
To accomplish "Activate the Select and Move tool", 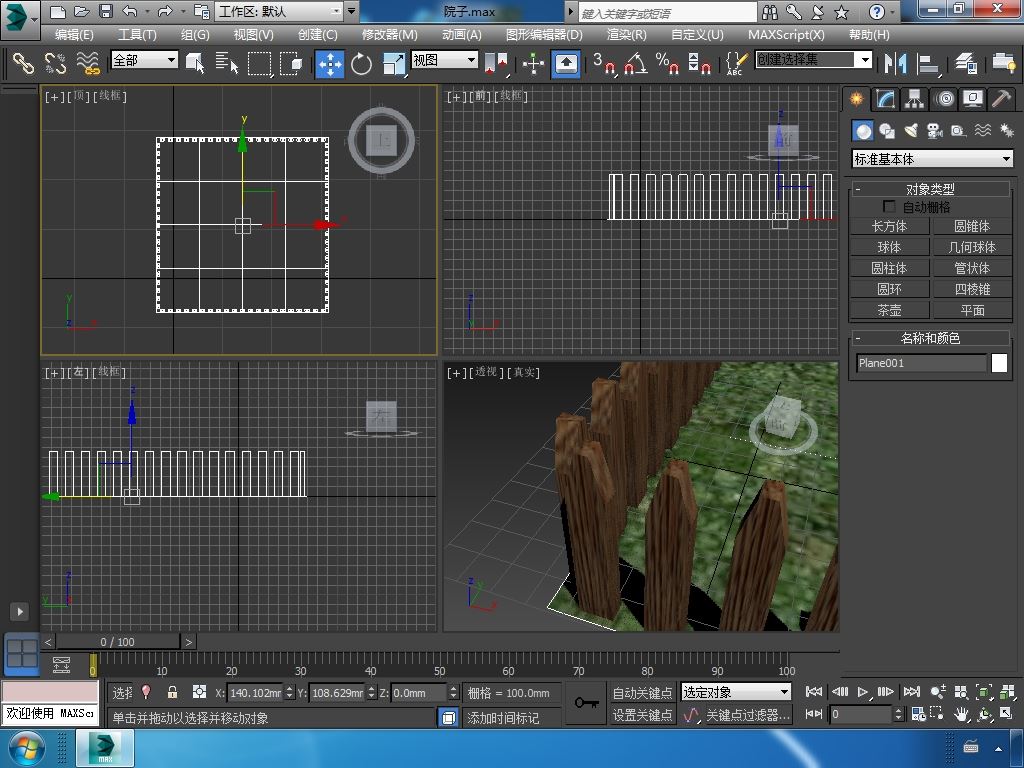I will pyautogui.click(x=329, y=64).
